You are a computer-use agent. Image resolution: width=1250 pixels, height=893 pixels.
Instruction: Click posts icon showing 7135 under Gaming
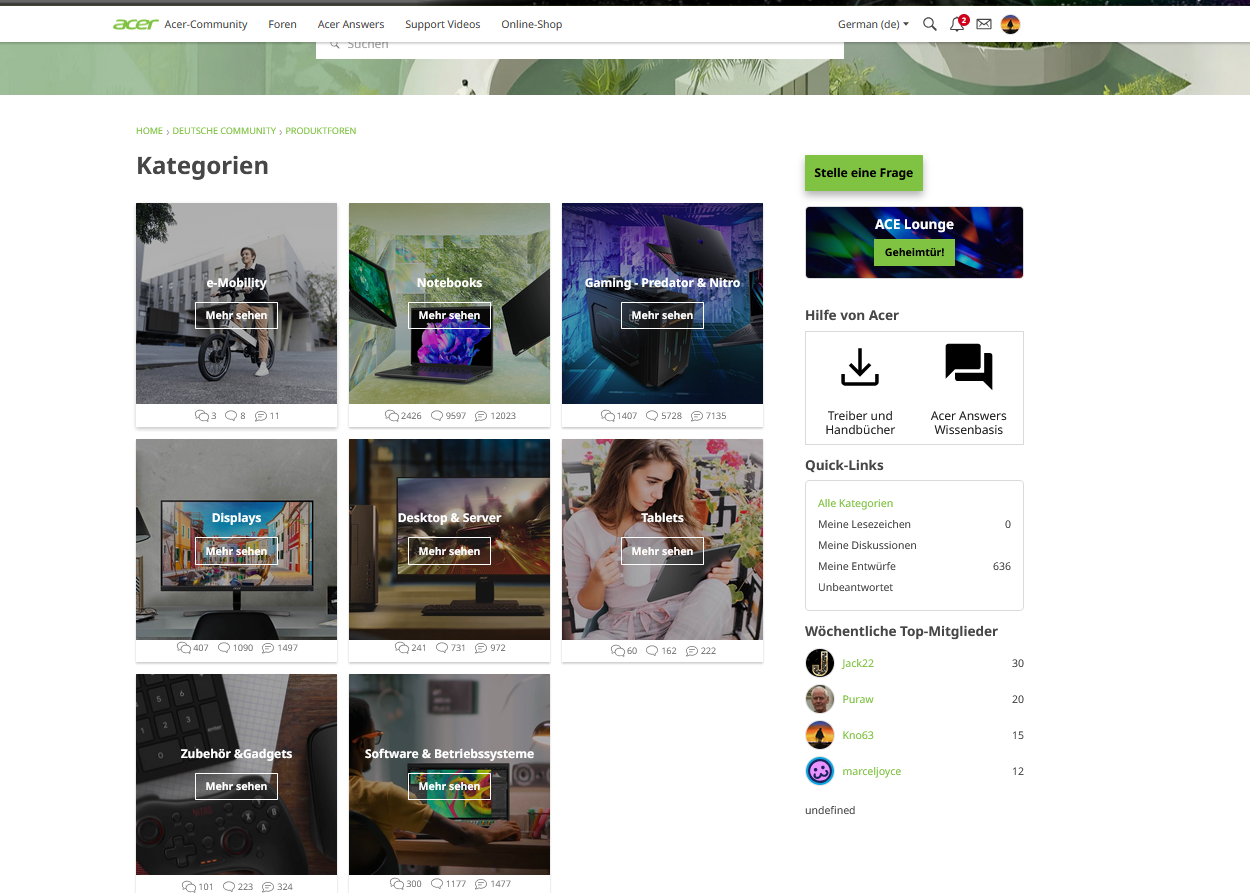(x=697, y=415)
